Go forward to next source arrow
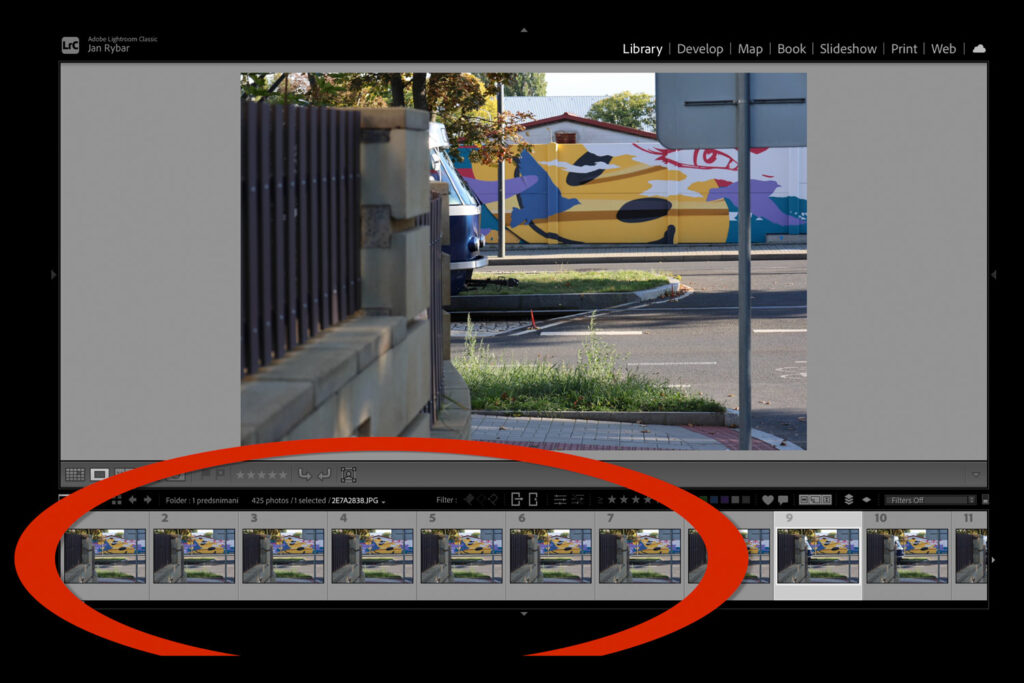Viewport: 1024px width, 683px height. [148, 500]
